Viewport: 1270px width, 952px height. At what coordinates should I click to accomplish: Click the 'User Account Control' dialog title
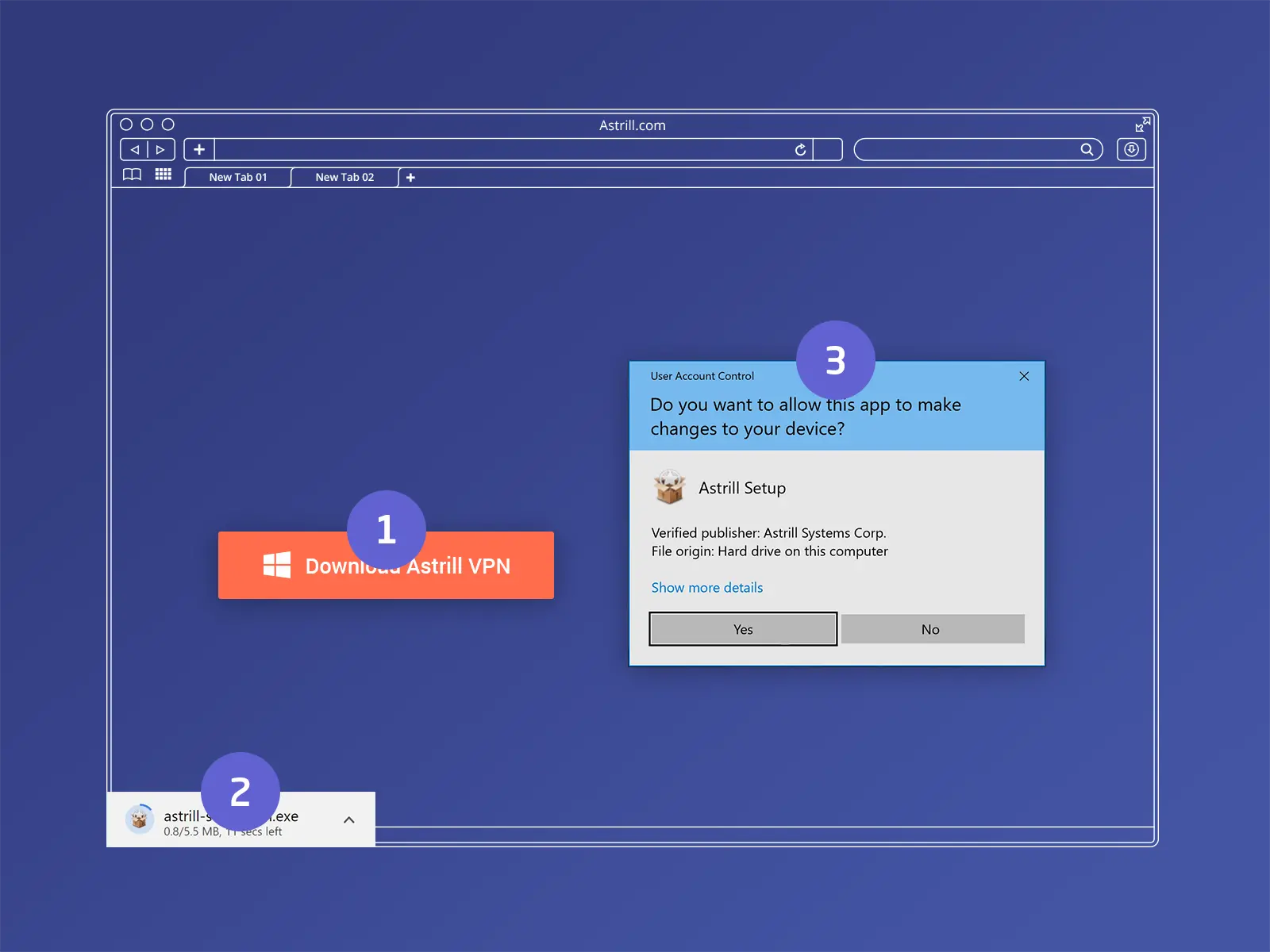pyautogui.click(x=702, y=376)
